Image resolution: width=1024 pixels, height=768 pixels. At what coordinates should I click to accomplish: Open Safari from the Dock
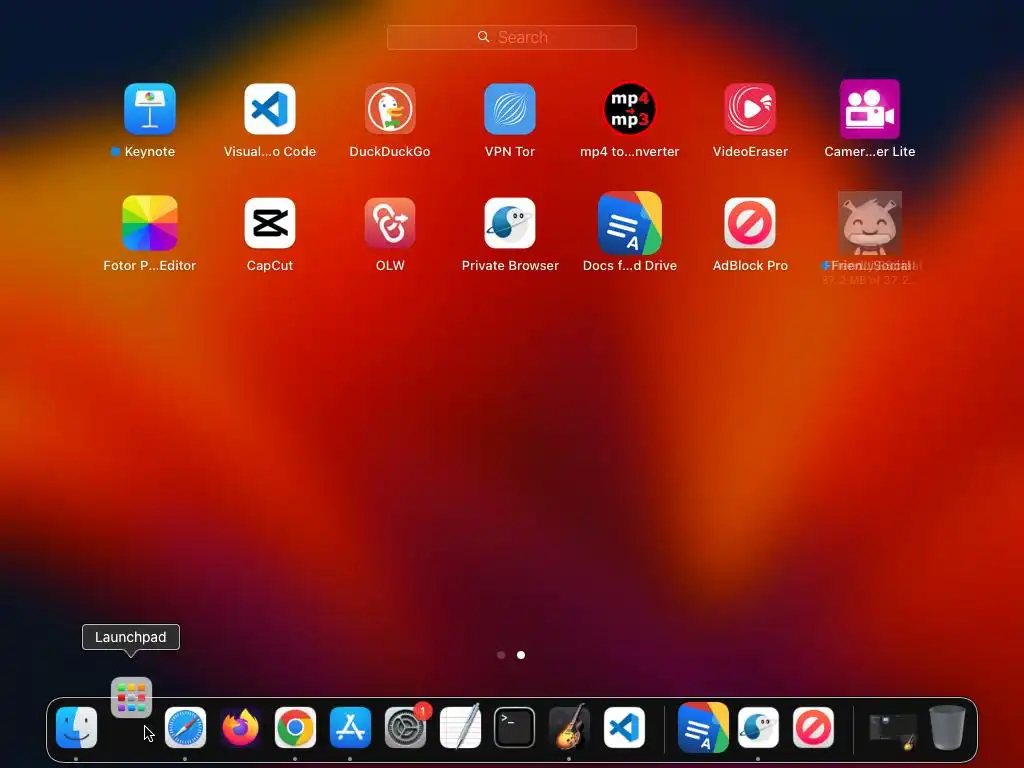click(185, 728)
